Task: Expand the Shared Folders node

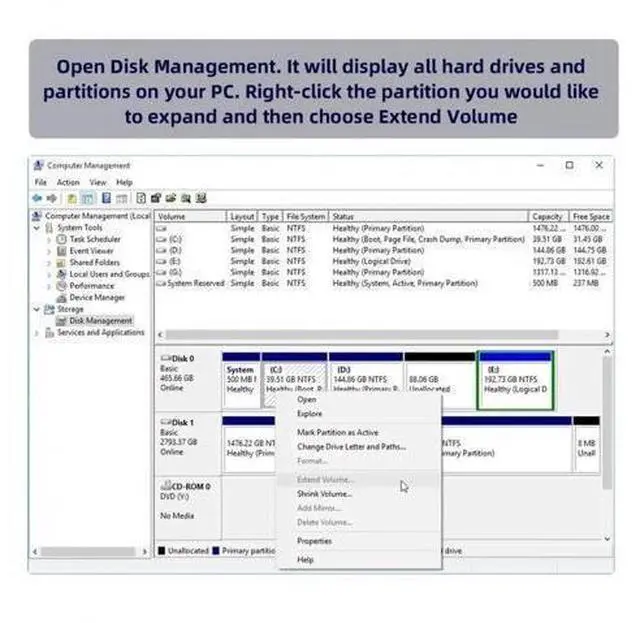Action: click(49, 263)
